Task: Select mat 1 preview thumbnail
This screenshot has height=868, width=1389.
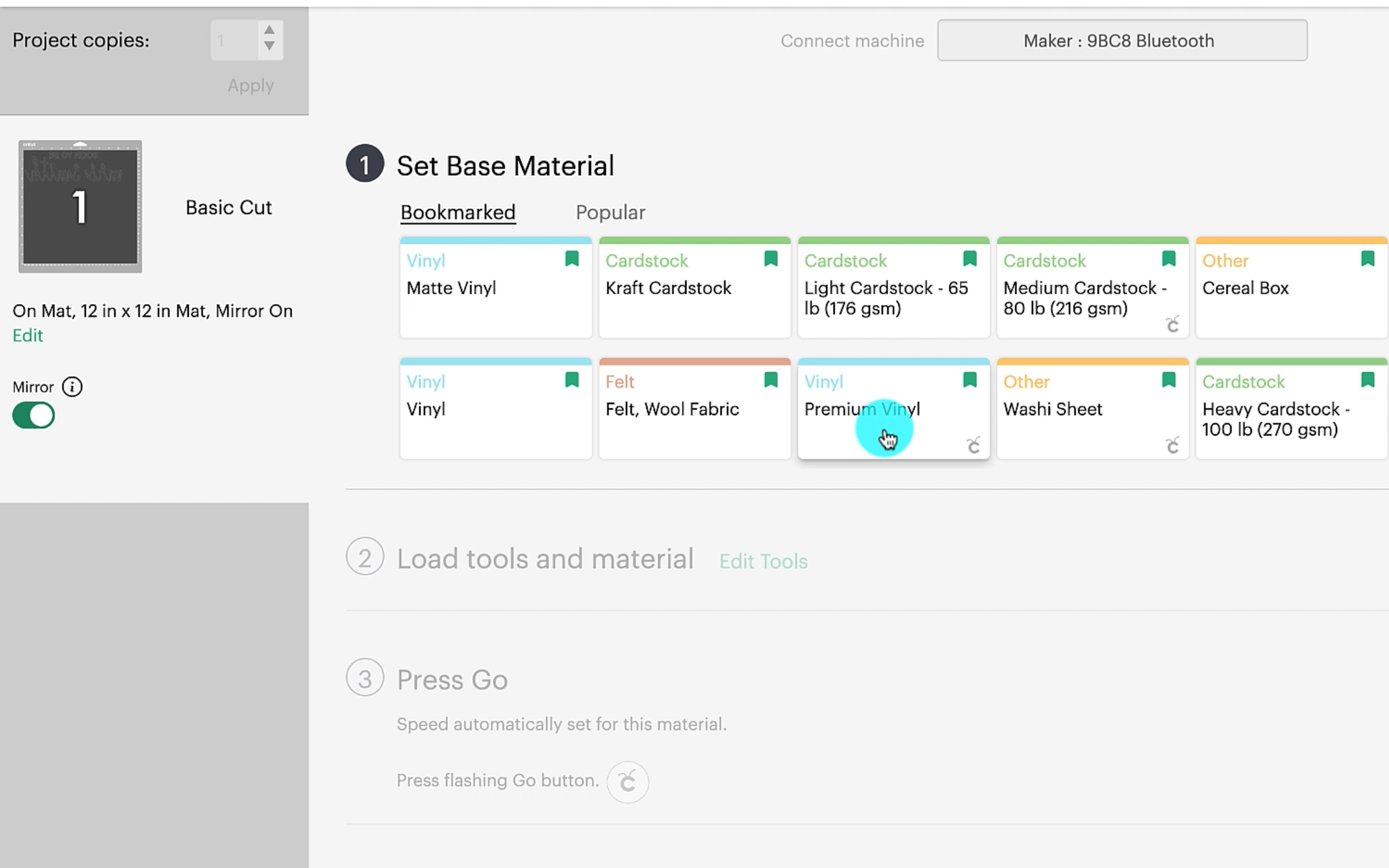Action: (x=80, y=206)
